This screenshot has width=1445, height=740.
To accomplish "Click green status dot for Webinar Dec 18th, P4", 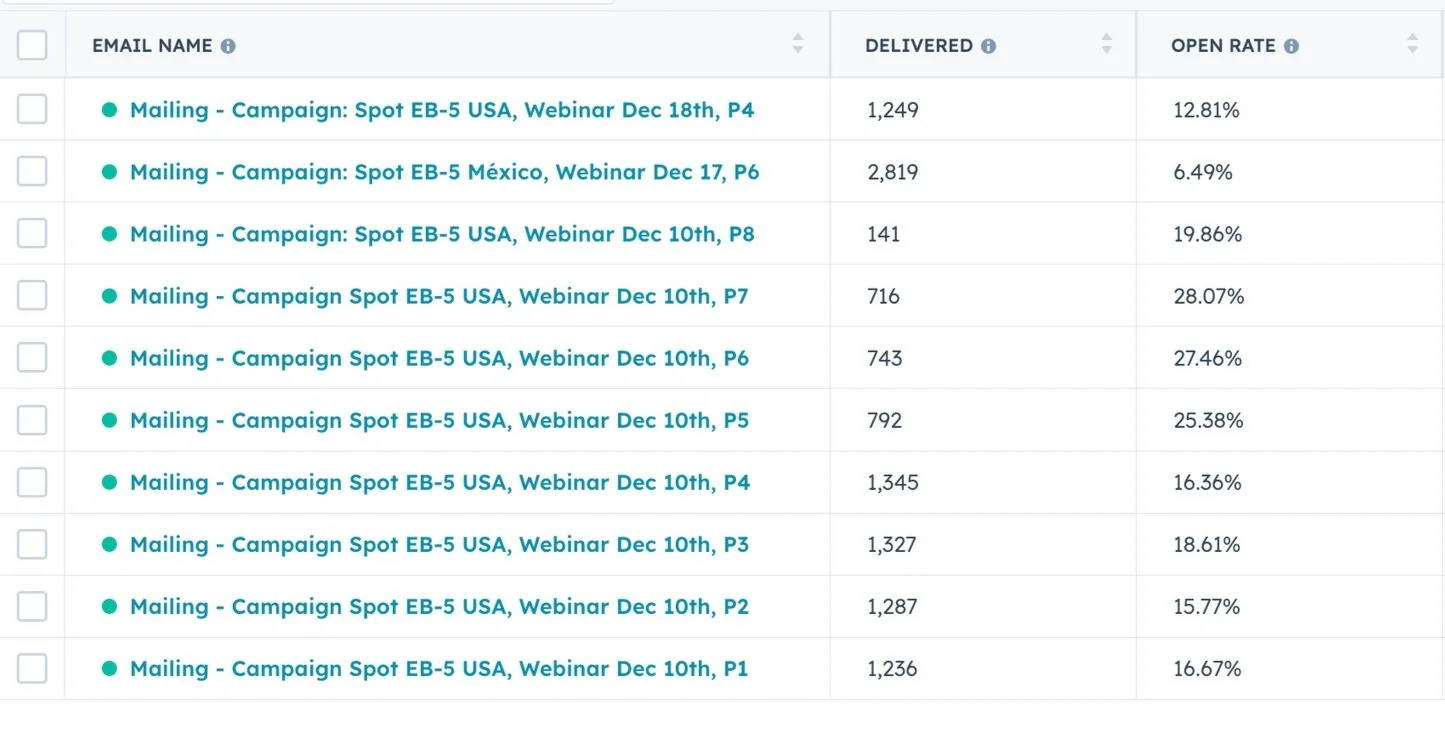I will [x=110, y=110].
